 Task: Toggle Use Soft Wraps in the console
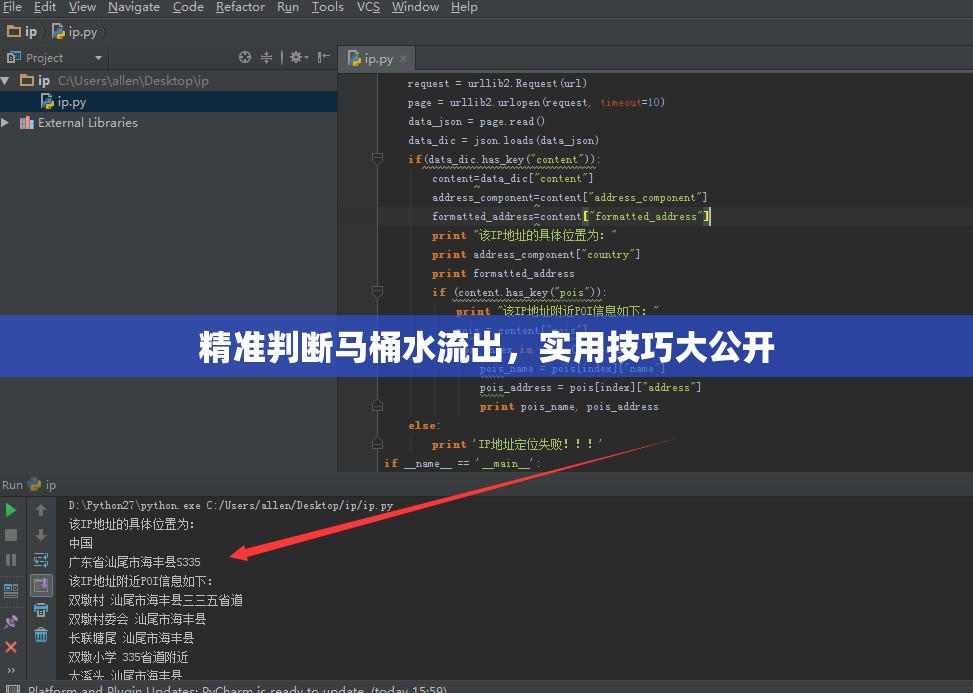point(41,560)
